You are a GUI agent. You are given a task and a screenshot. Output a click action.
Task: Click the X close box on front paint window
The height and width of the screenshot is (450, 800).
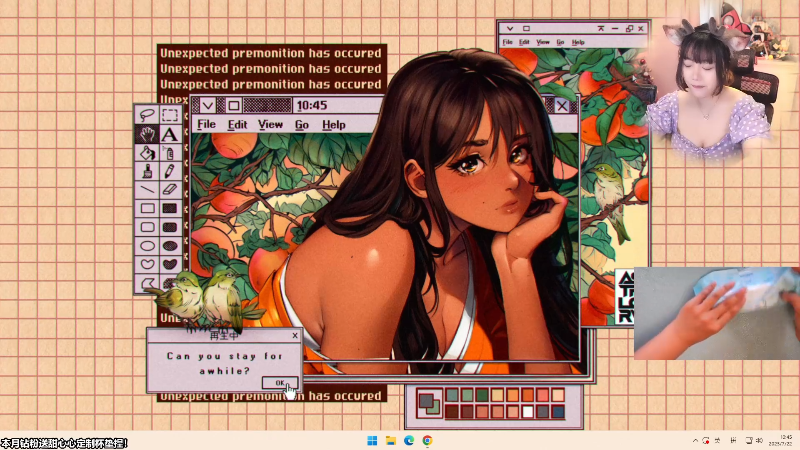click(562, 106)
